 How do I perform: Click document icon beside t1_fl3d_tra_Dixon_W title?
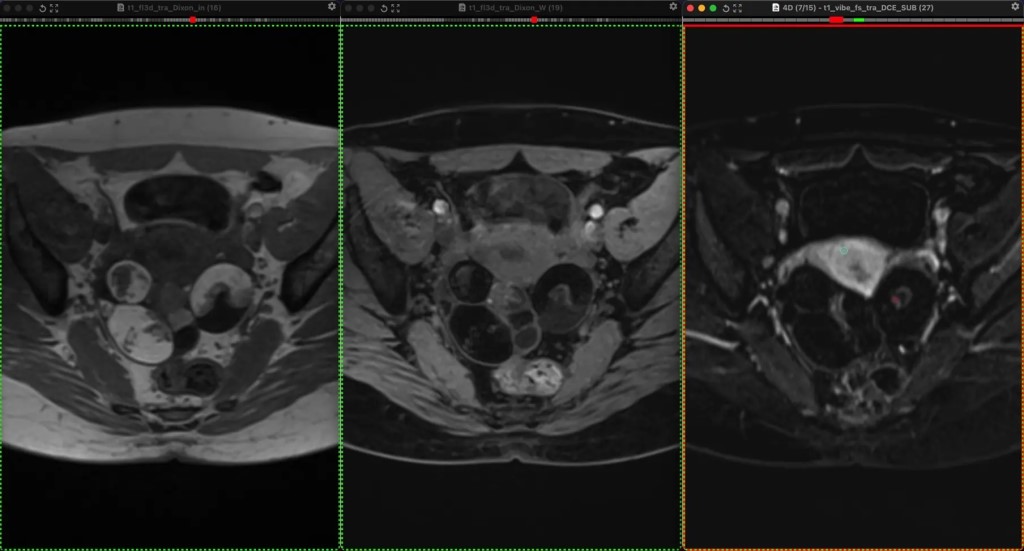[x=461, y=7]
